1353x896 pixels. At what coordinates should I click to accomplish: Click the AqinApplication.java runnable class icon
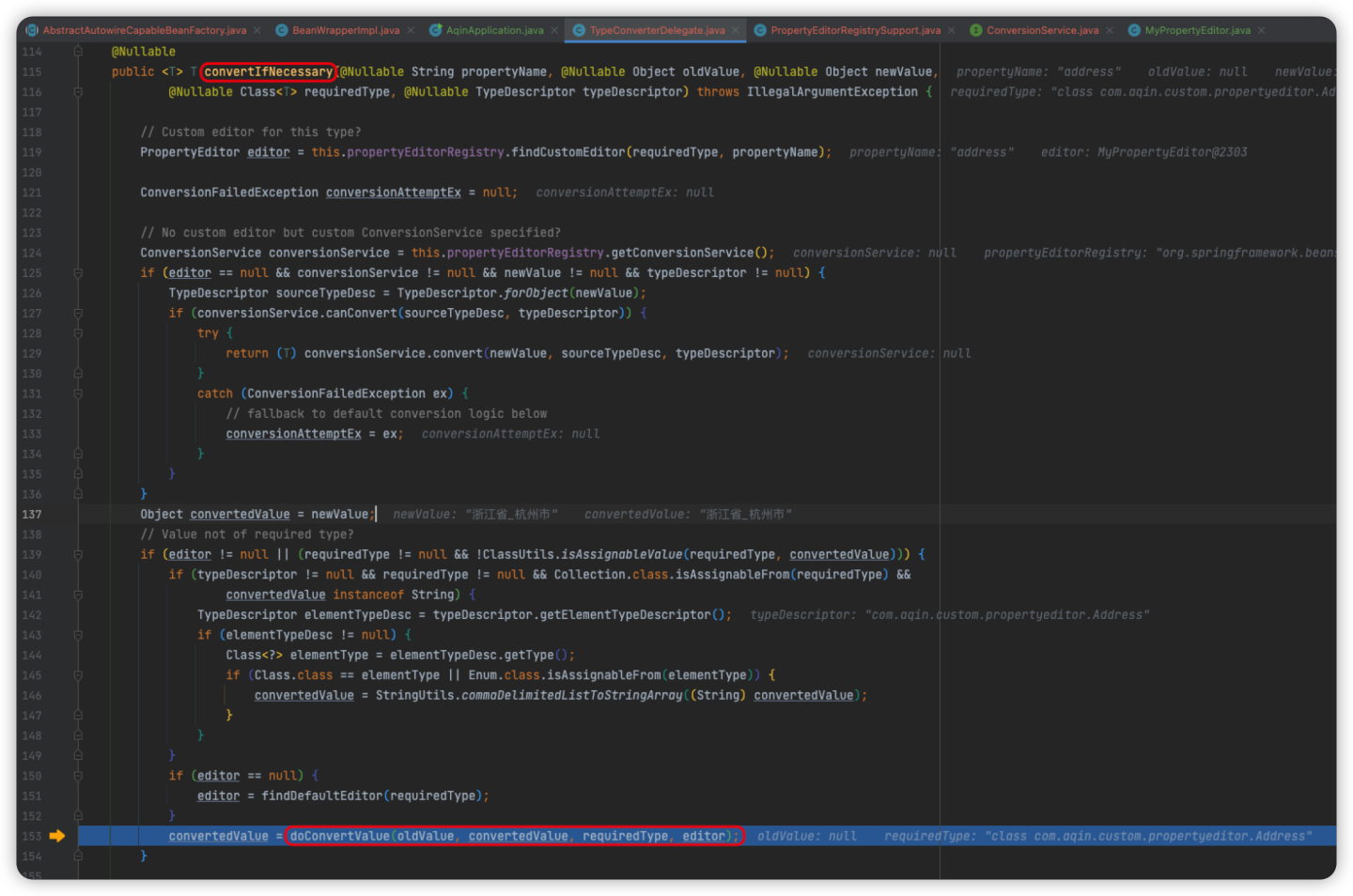435,30
